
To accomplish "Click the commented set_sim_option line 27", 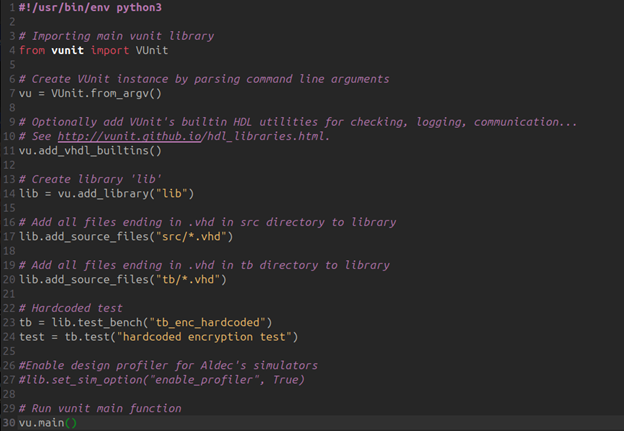I will [162, 380].
